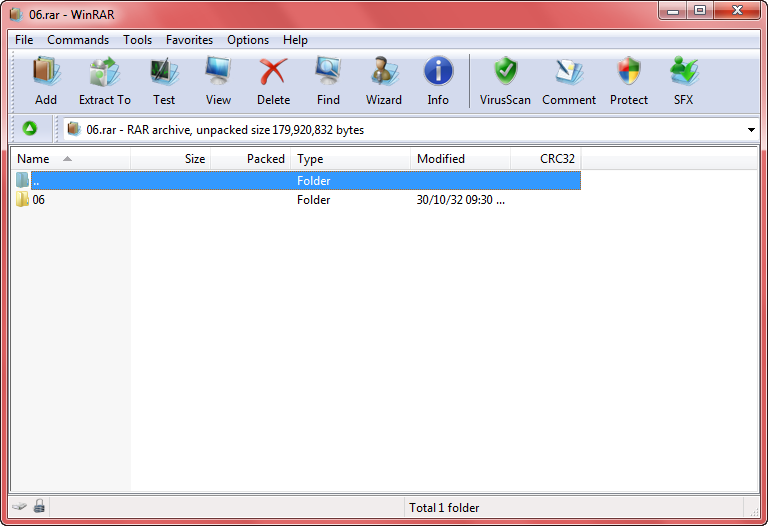Image resolution: width=768 pixels, height=526 pixels.
Task: Maximize the WinRAR window
Action: 699,11
